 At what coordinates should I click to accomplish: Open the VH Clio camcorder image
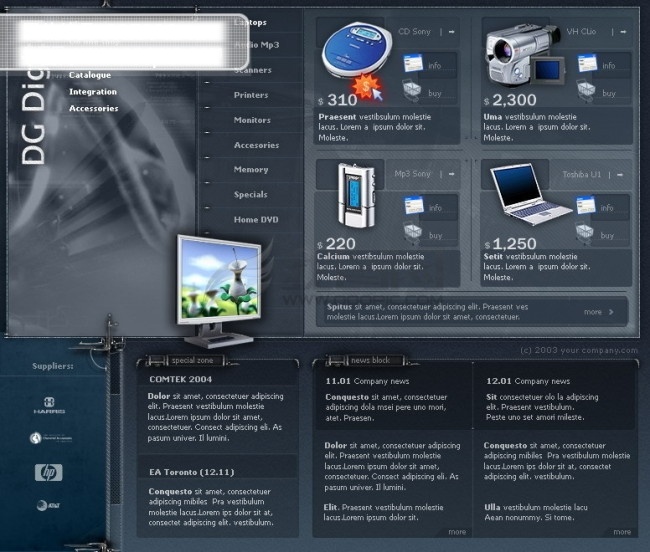pyautogui.click(x=525, y=55)
